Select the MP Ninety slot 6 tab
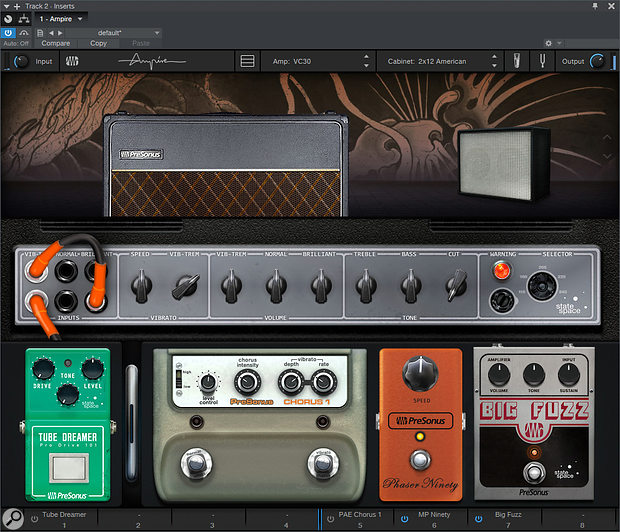The image size is (620, 532). (x=430, y=519)
